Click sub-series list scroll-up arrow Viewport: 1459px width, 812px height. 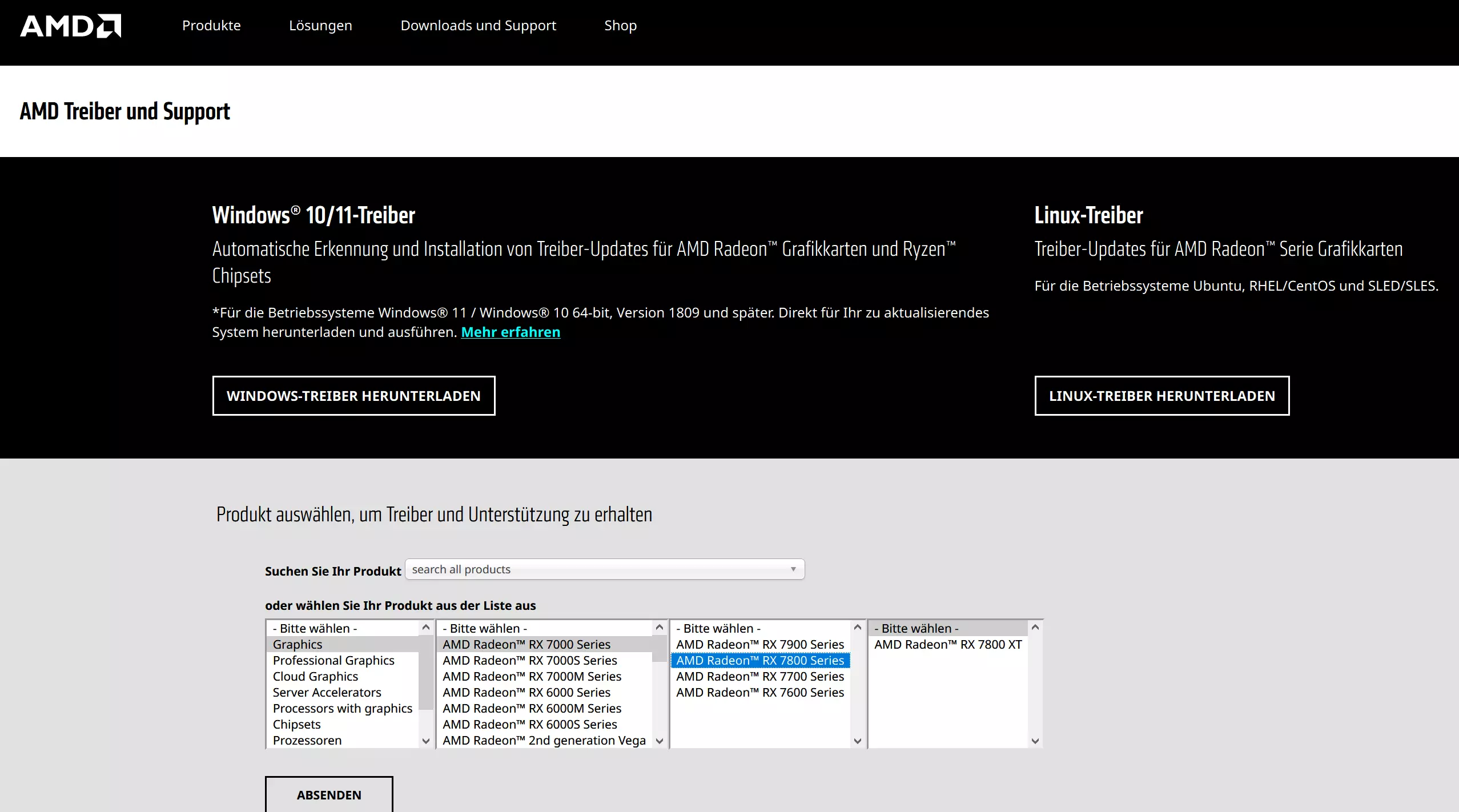point(858,627)
